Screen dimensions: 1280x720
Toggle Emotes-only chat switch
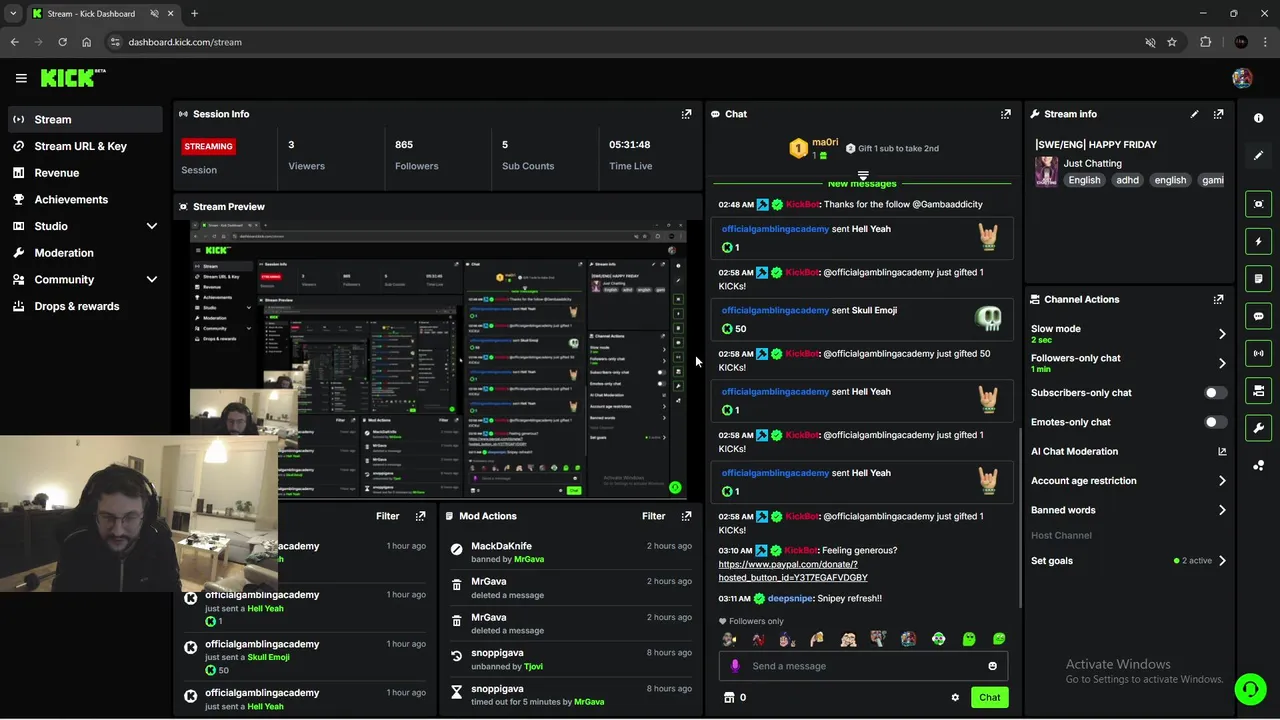coord(1215,422)
